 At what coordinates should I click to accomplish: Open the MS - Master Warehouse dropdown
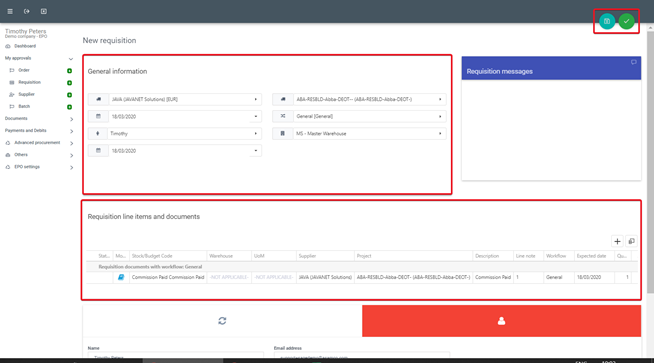[359, 134]
